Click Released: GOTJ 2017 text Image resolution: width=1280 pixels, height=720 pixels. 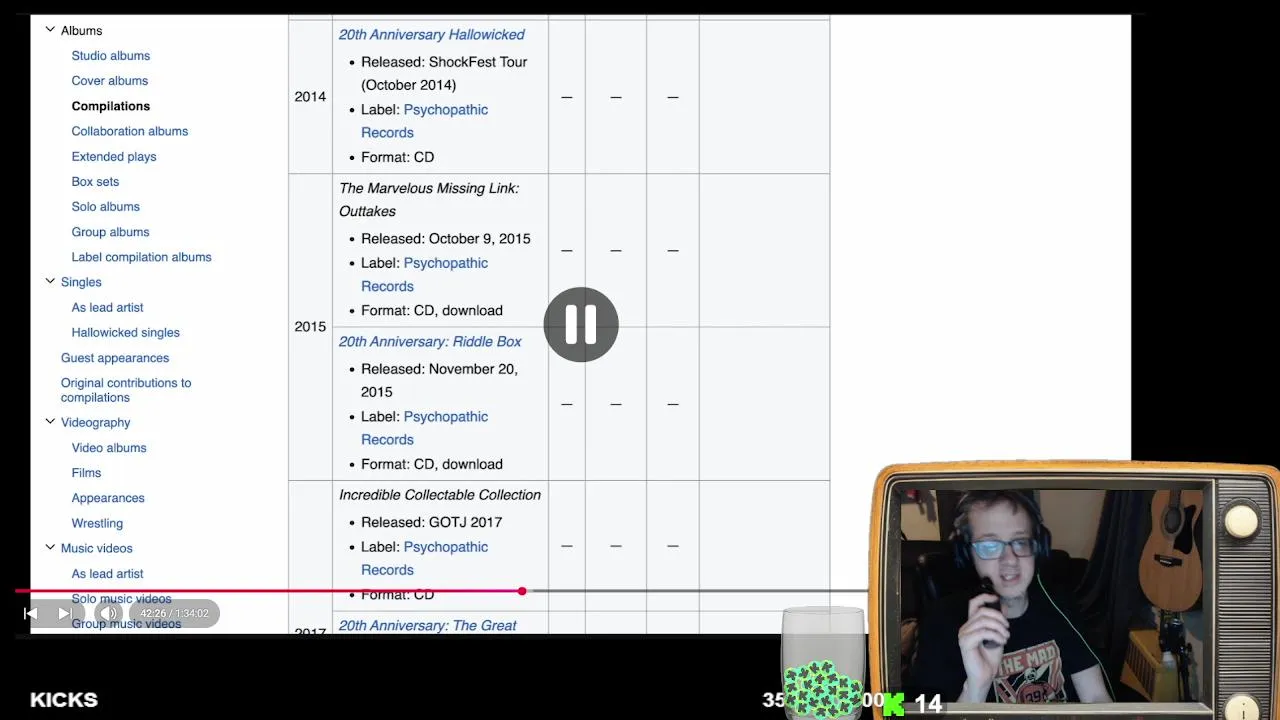pyautogui.click(x=432, y=522)
